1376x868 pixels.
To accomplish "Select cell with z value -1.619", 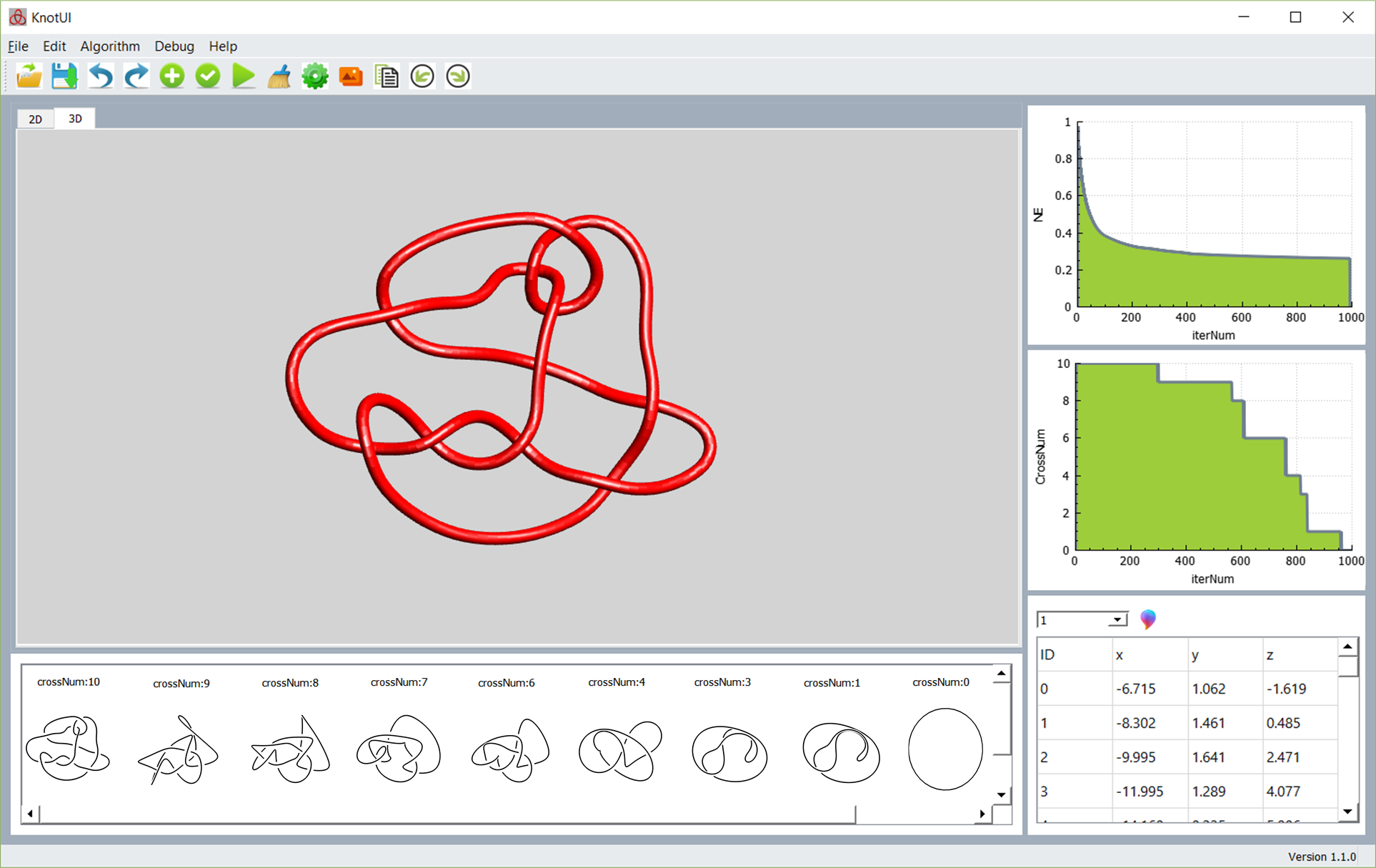I will click(x=1300, y=689).
